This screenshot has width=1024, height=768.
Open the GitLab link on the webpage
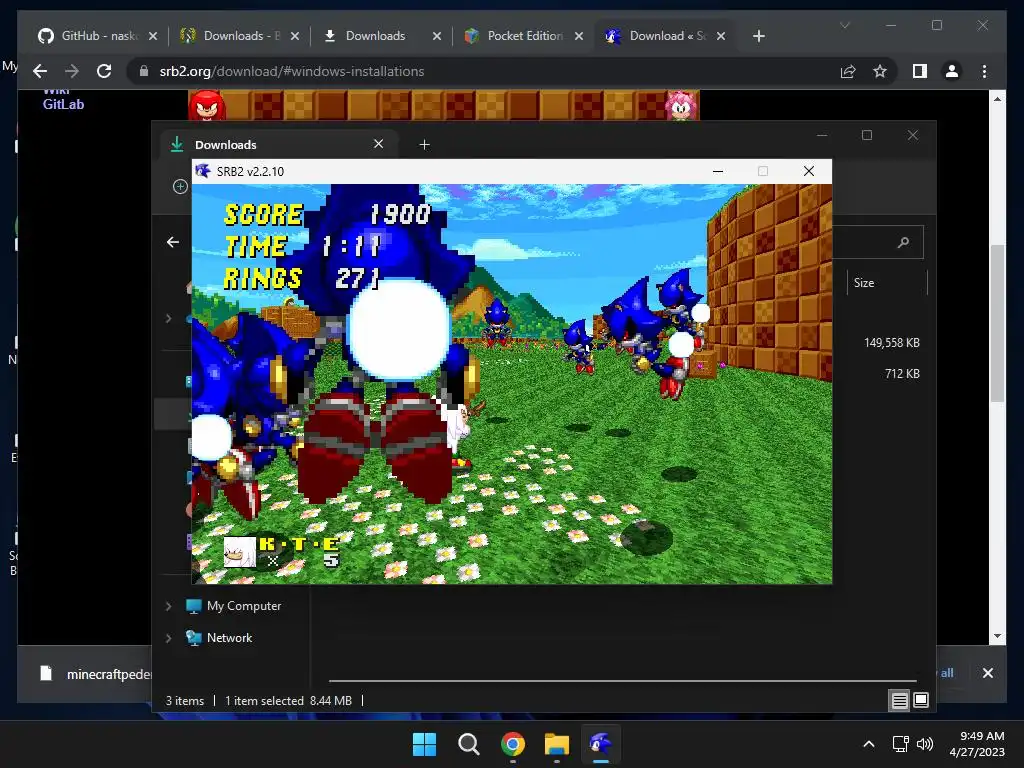pos(63,104)
